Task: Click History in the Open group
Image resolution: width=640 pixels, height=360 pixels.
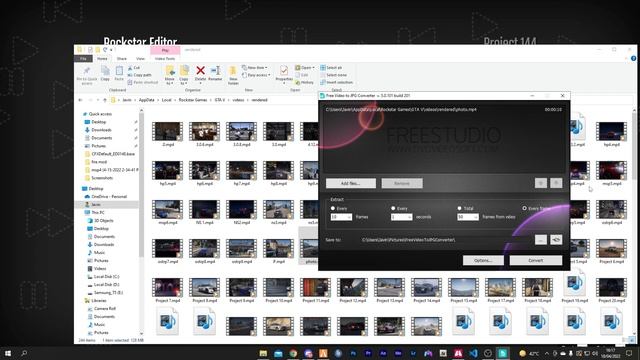Action: (x=304, y=82)
